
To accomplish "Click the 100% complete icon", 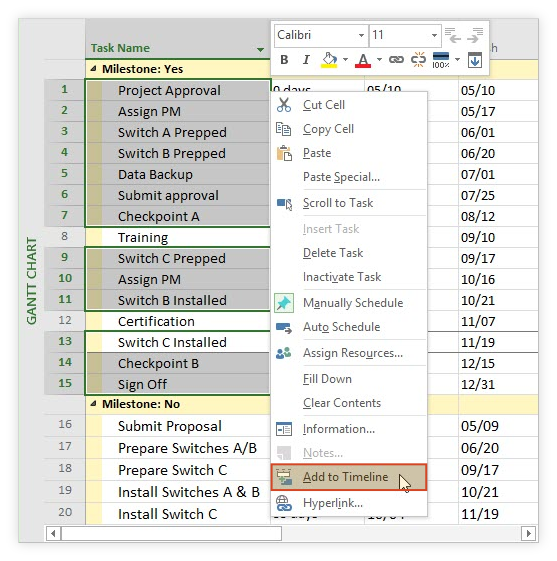I will tap(441, 60).
